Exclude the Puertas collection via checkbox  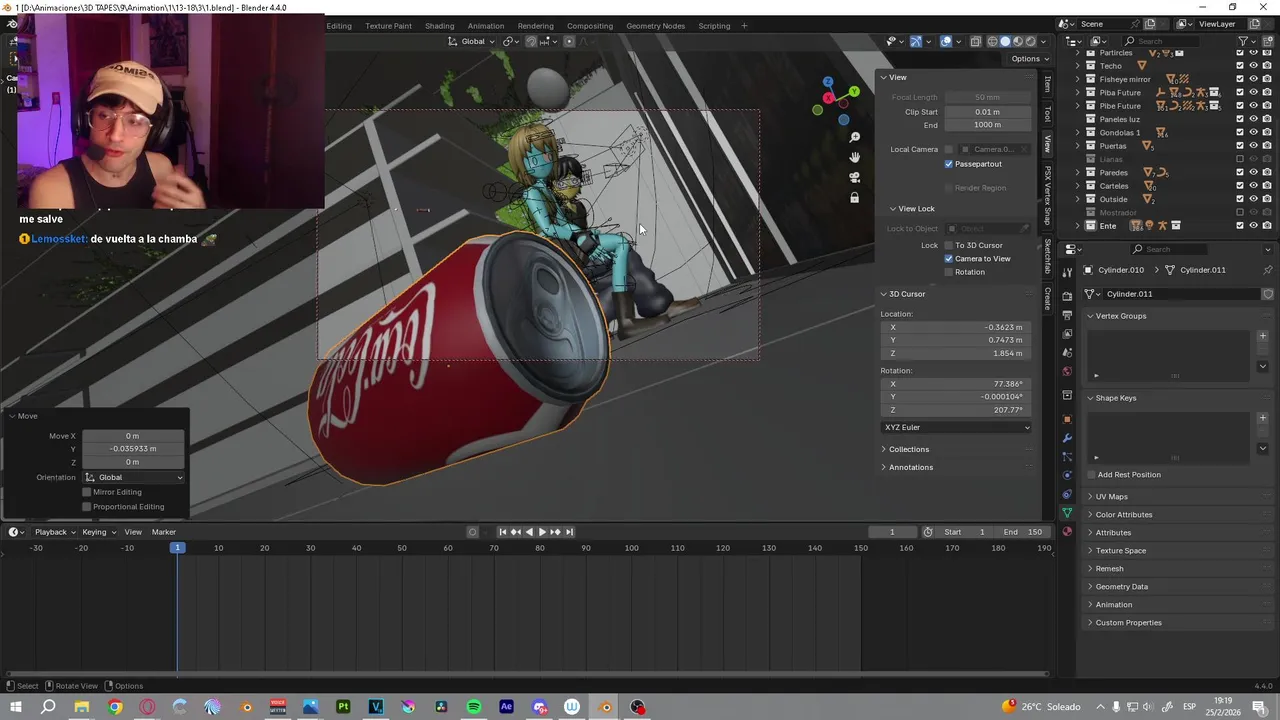pos(1240,146)
